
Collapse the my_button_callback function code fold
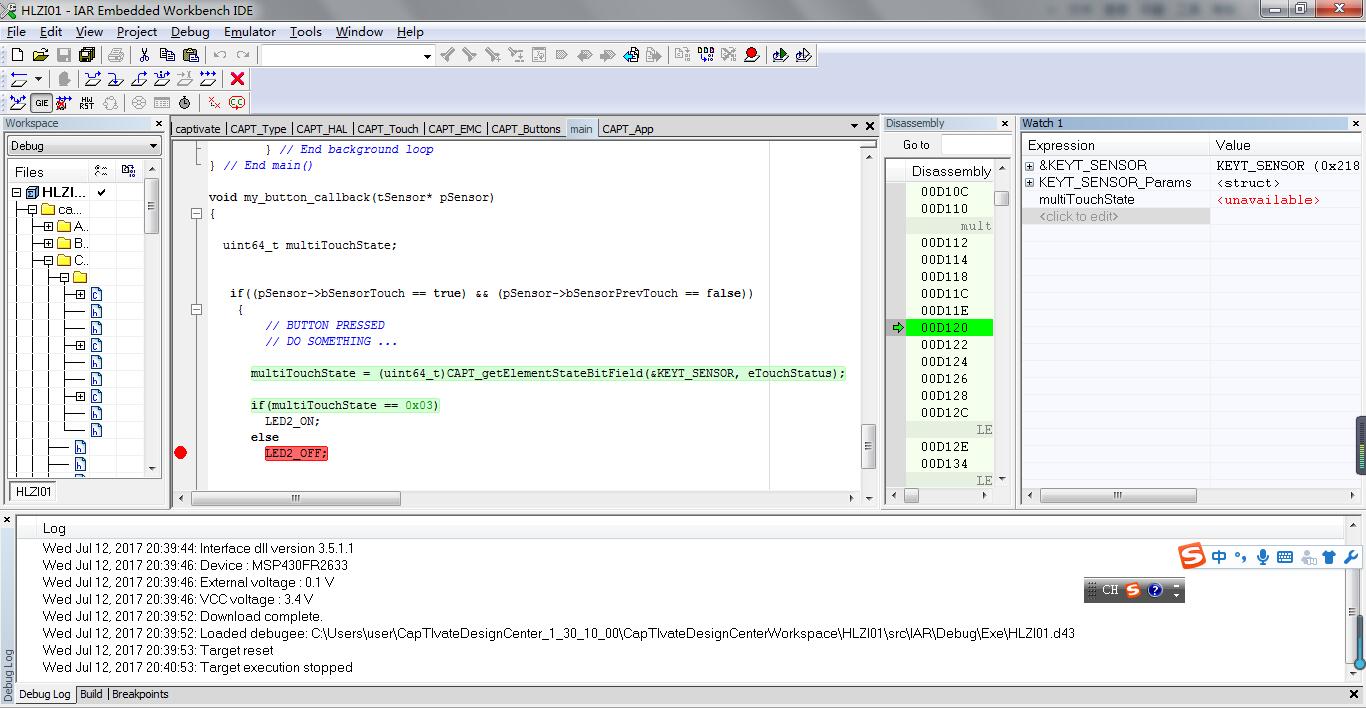point(197,214)
